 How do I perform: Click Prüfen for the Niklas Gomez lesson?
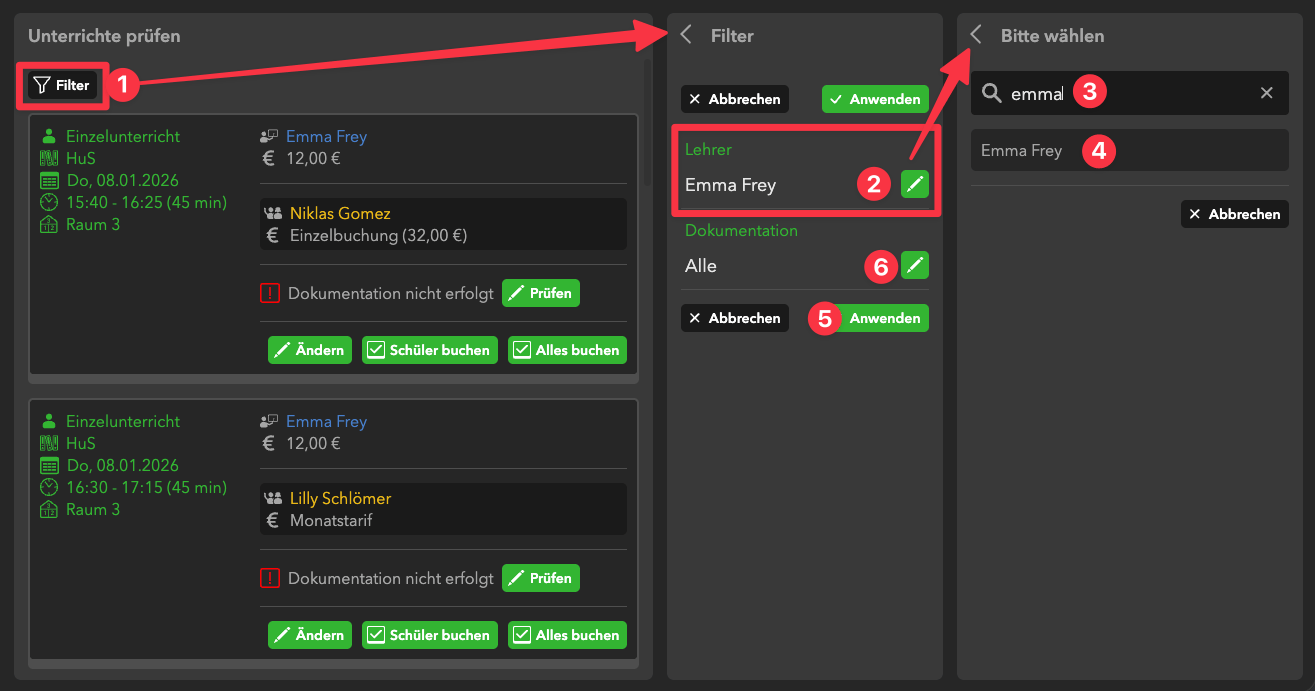pos(540,293)
